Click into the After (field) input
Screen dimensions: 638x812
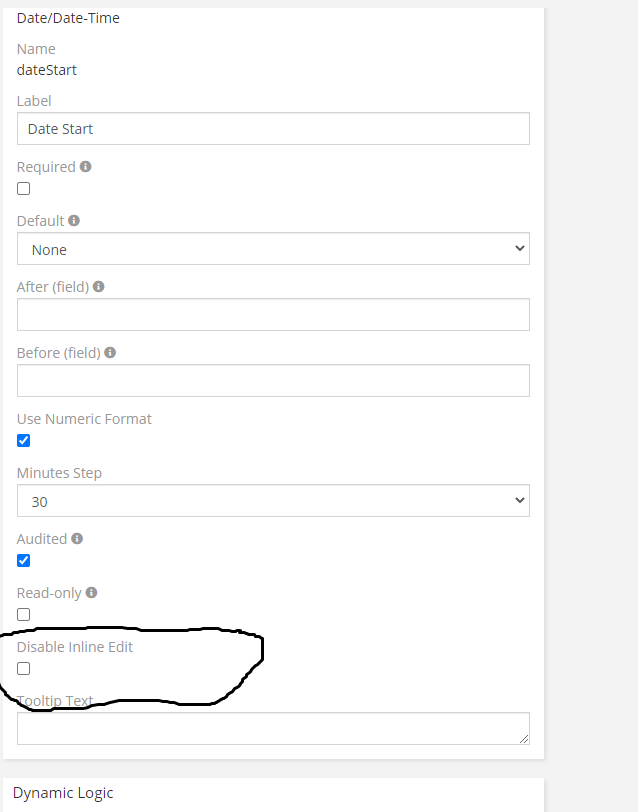pyautogui.click(x=273, y=314)
